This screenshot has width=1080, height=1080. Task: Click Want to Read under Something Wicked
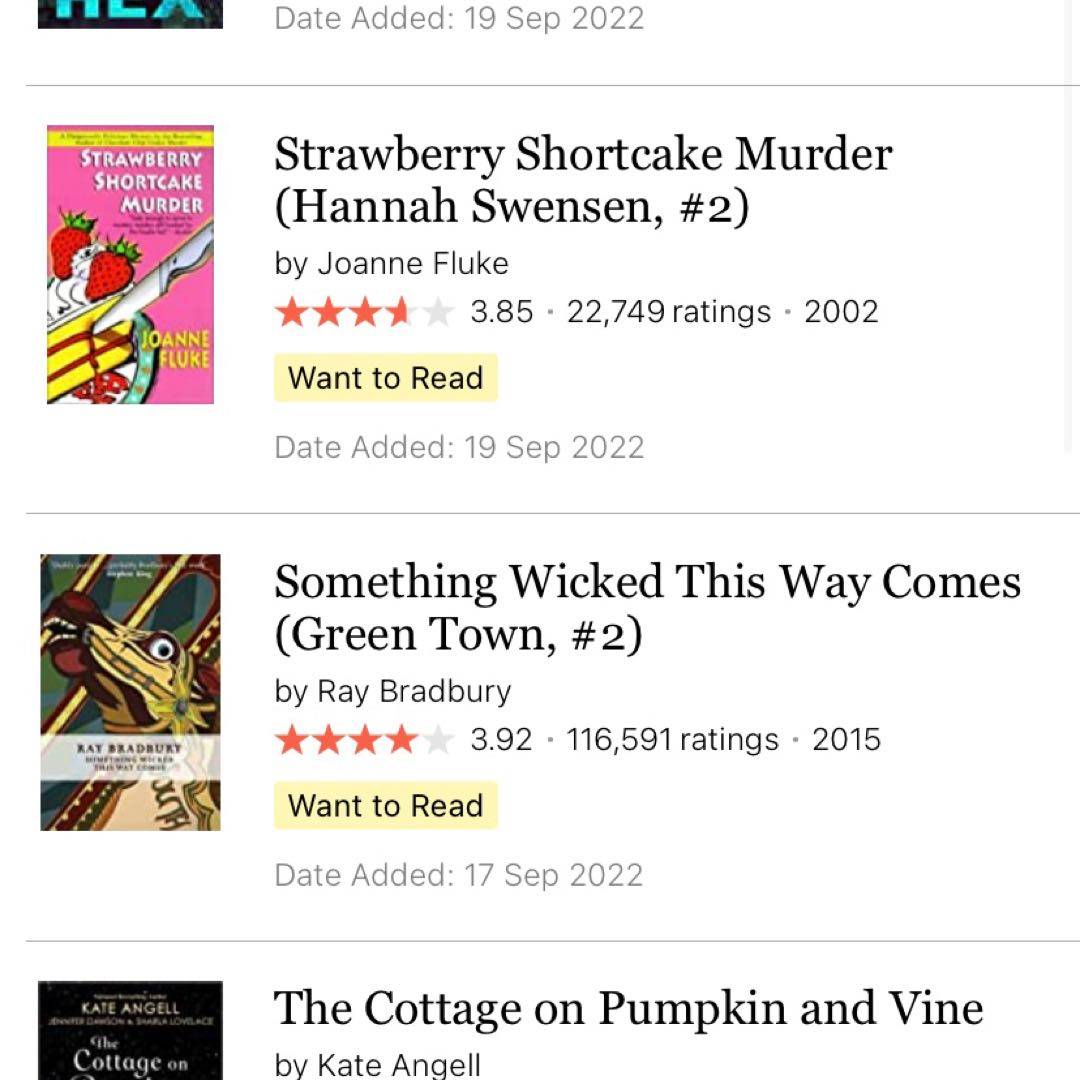[385, 806]
